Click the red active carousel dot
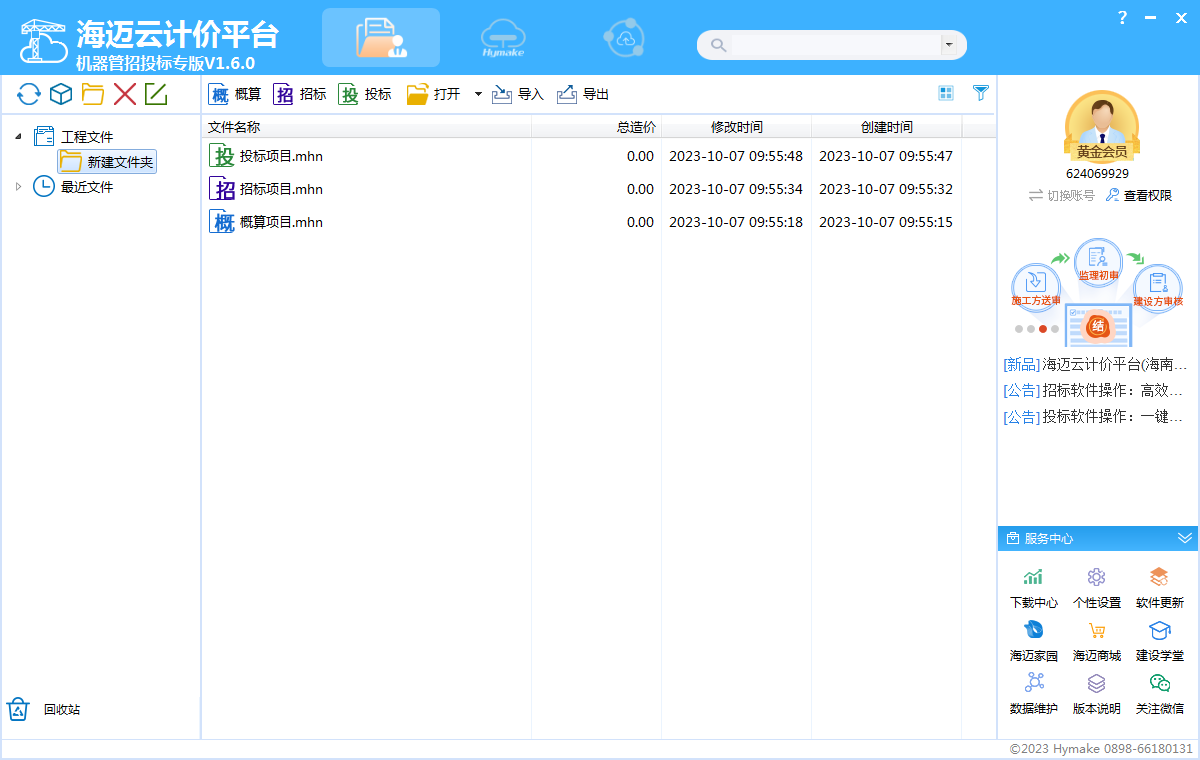Viewport: 1200px width, 760px height. pyautogui.click(x=1043, y=328)
